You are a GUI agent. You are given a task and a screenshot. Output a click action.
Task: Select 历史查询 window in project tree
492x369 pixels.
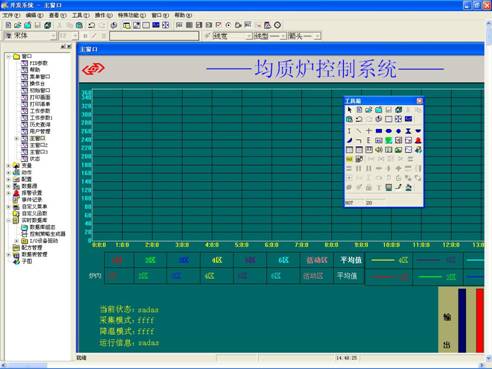click(40, 124)
